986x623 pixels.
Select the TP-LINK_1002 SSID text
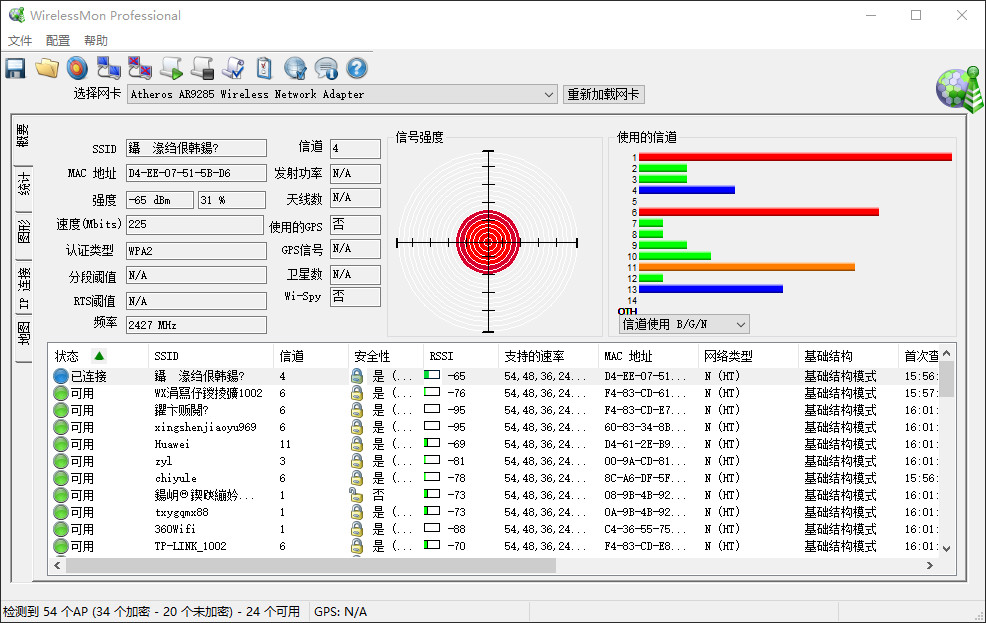pyautogui.click(x=191, y=546)
